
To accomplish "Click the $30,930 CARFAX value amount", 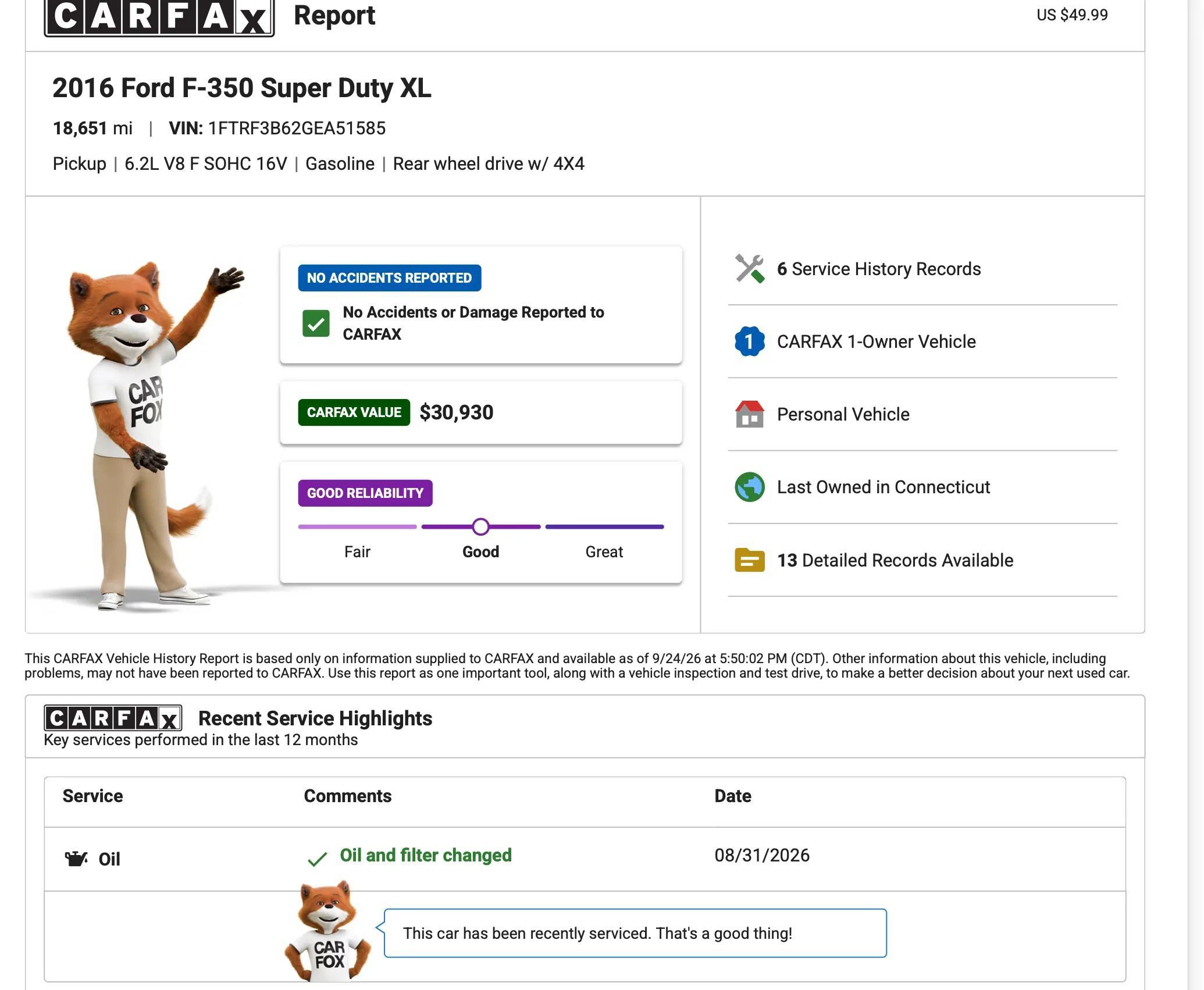I will (x=457, y=412).
